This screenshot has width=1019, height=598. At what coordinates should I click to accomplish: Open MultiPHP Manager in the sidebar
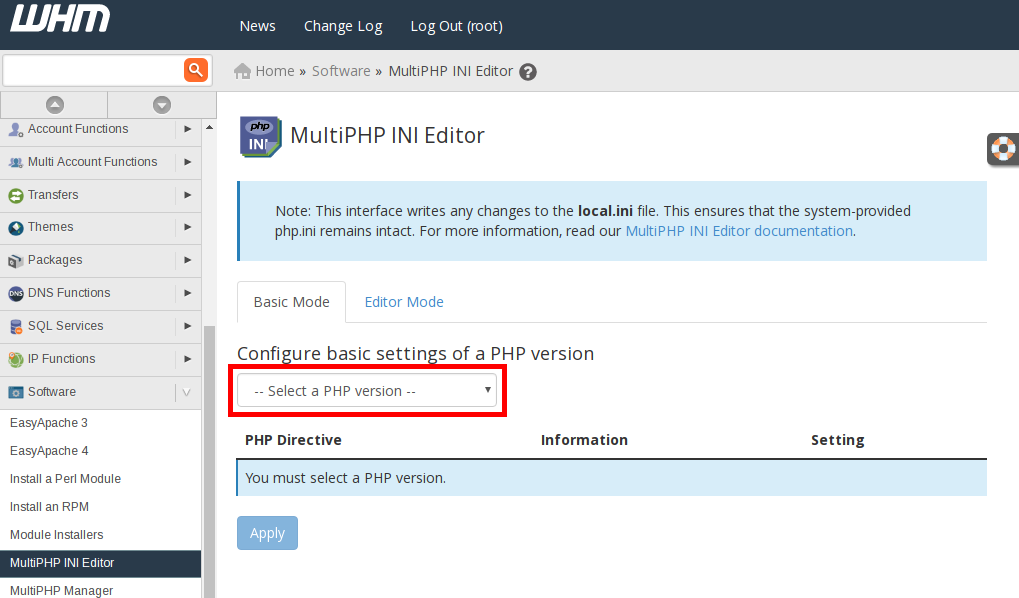(62, 590)
